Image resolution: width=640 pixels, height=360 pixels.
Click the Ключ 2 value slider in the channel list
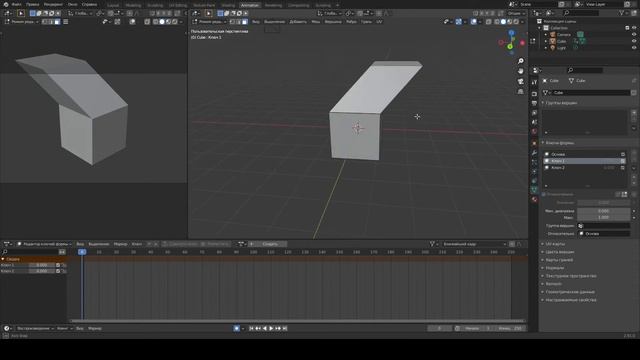[x=42, y=271]
